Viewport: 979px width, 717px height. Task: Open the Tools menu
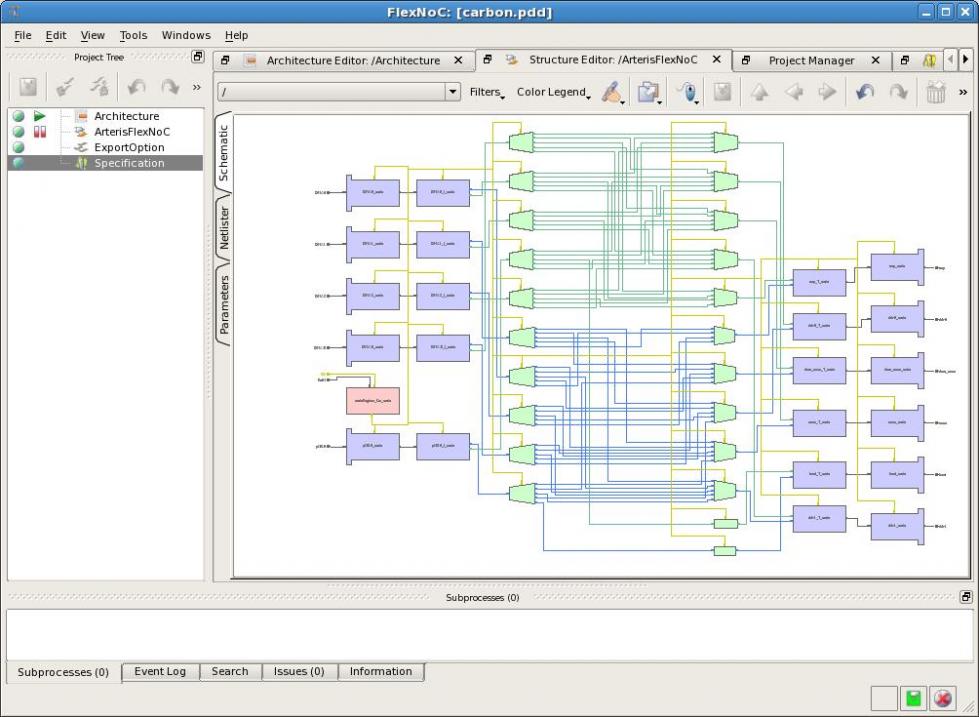coord(134,36)
